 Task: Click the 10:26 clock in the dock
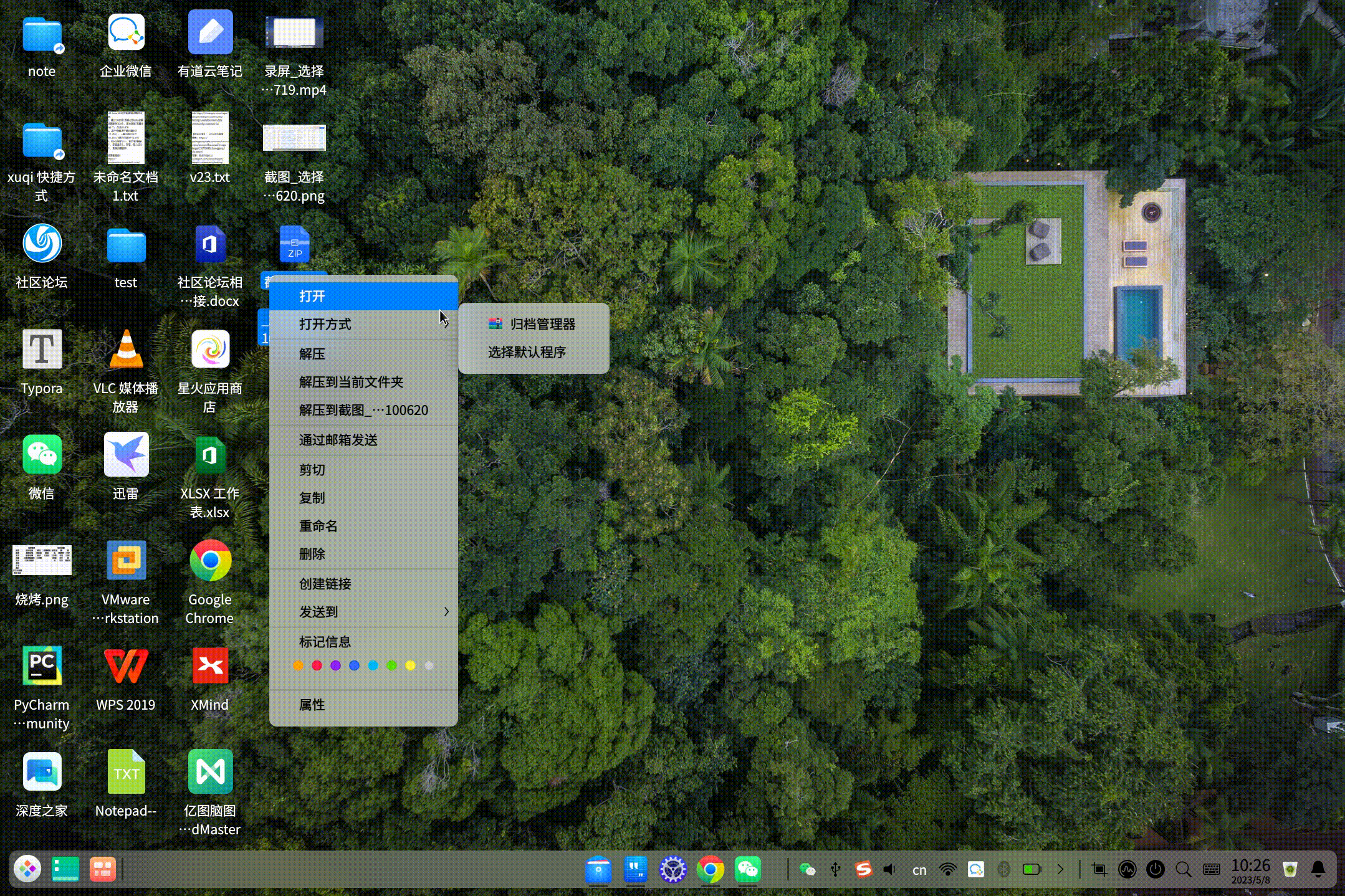pyautogui.click(x=1250, y=869)
